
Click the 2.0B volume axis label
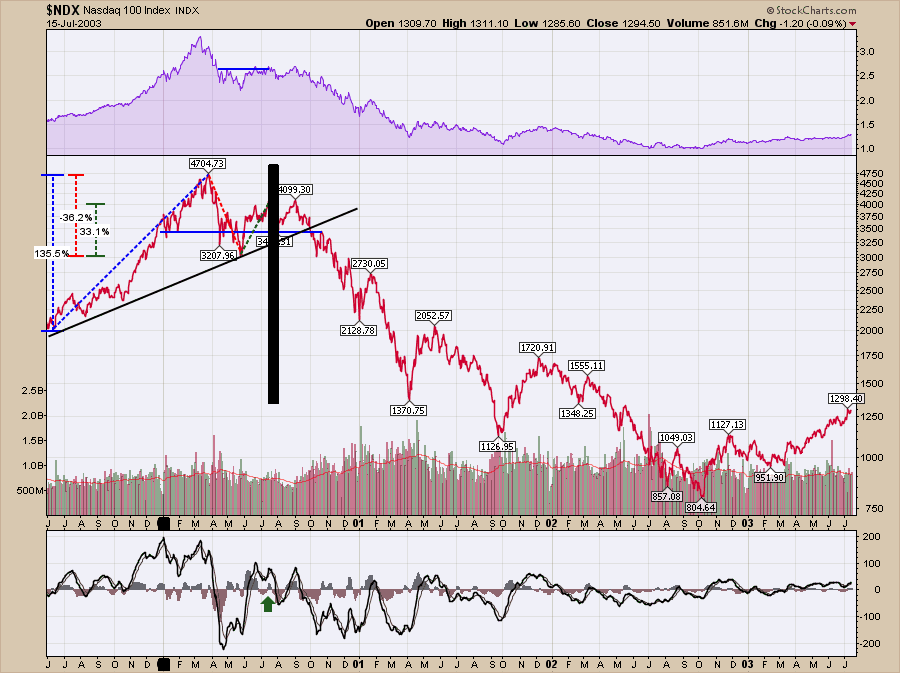coord(32,415)
